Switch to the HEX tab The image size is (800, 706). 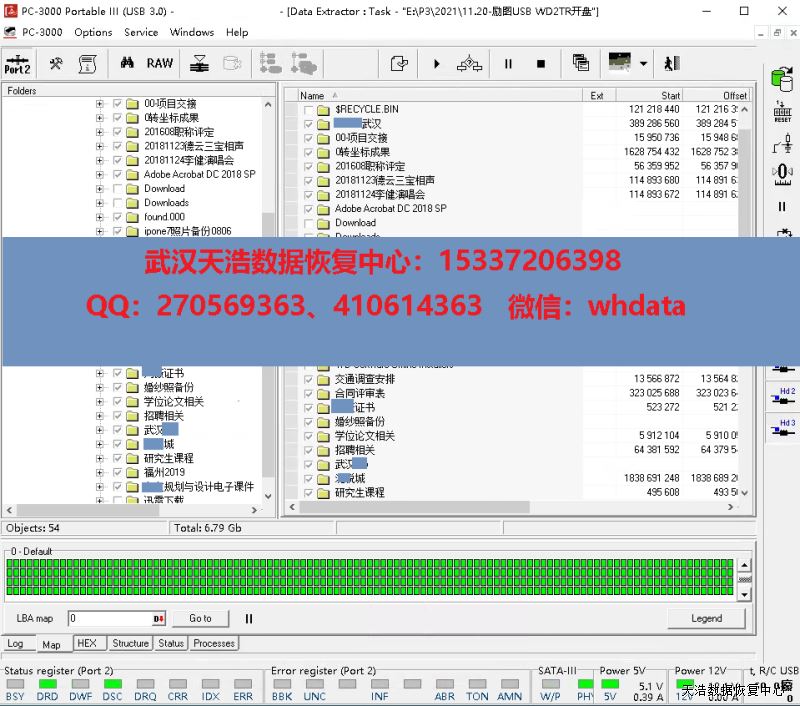coord(87,643)
